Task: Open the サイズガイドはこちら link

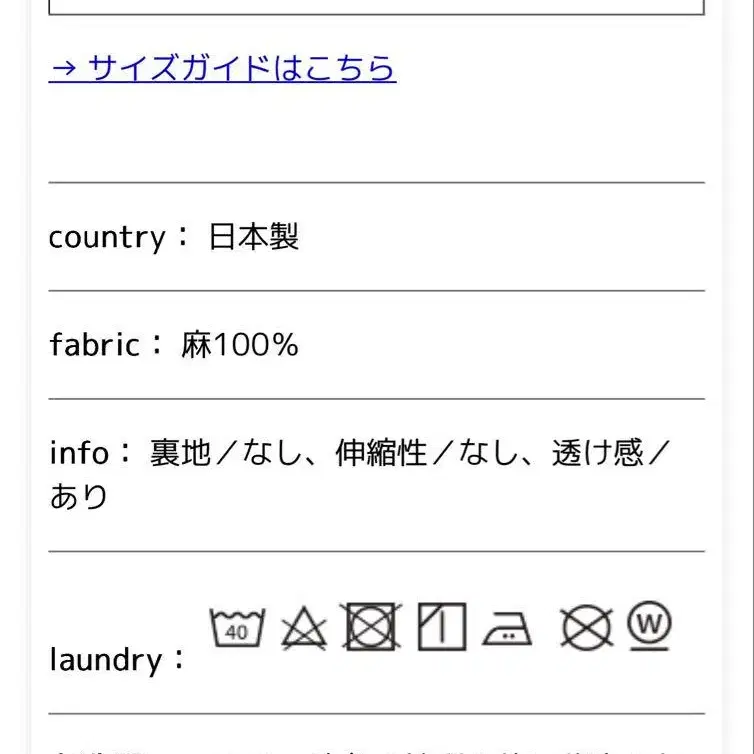Action: pos(222,67)
